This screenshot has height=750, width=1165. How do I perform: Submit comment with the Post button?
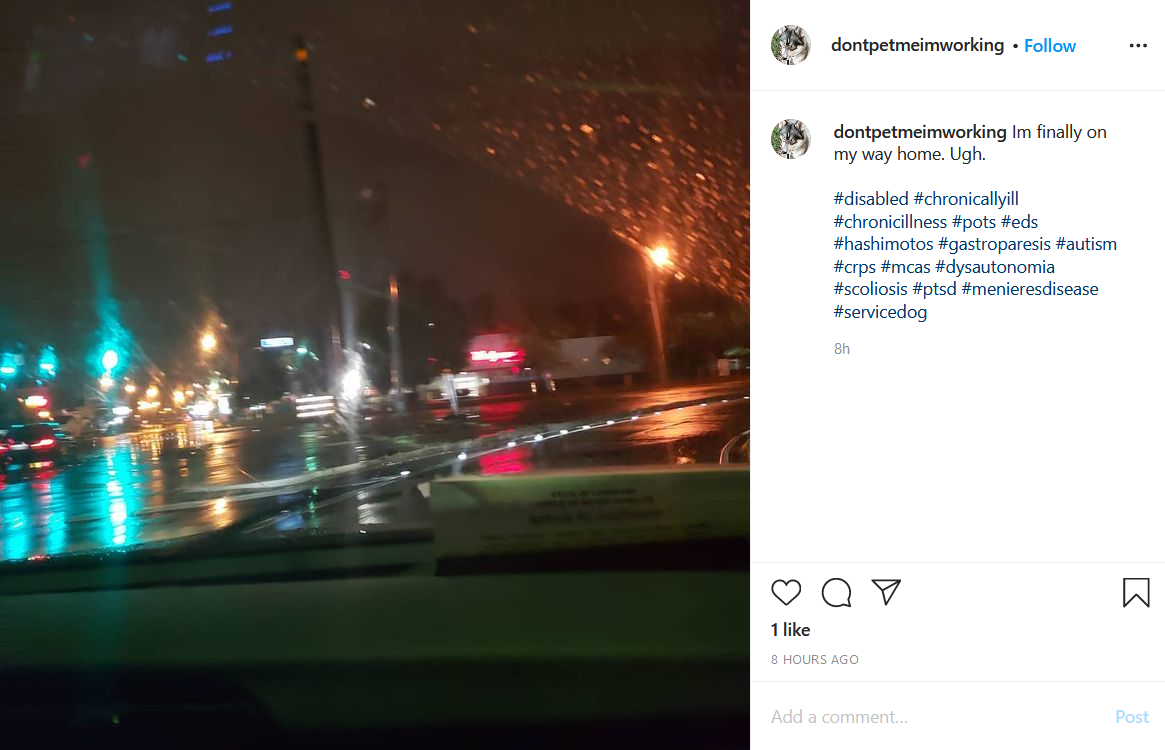click(x=1132, y=717)
